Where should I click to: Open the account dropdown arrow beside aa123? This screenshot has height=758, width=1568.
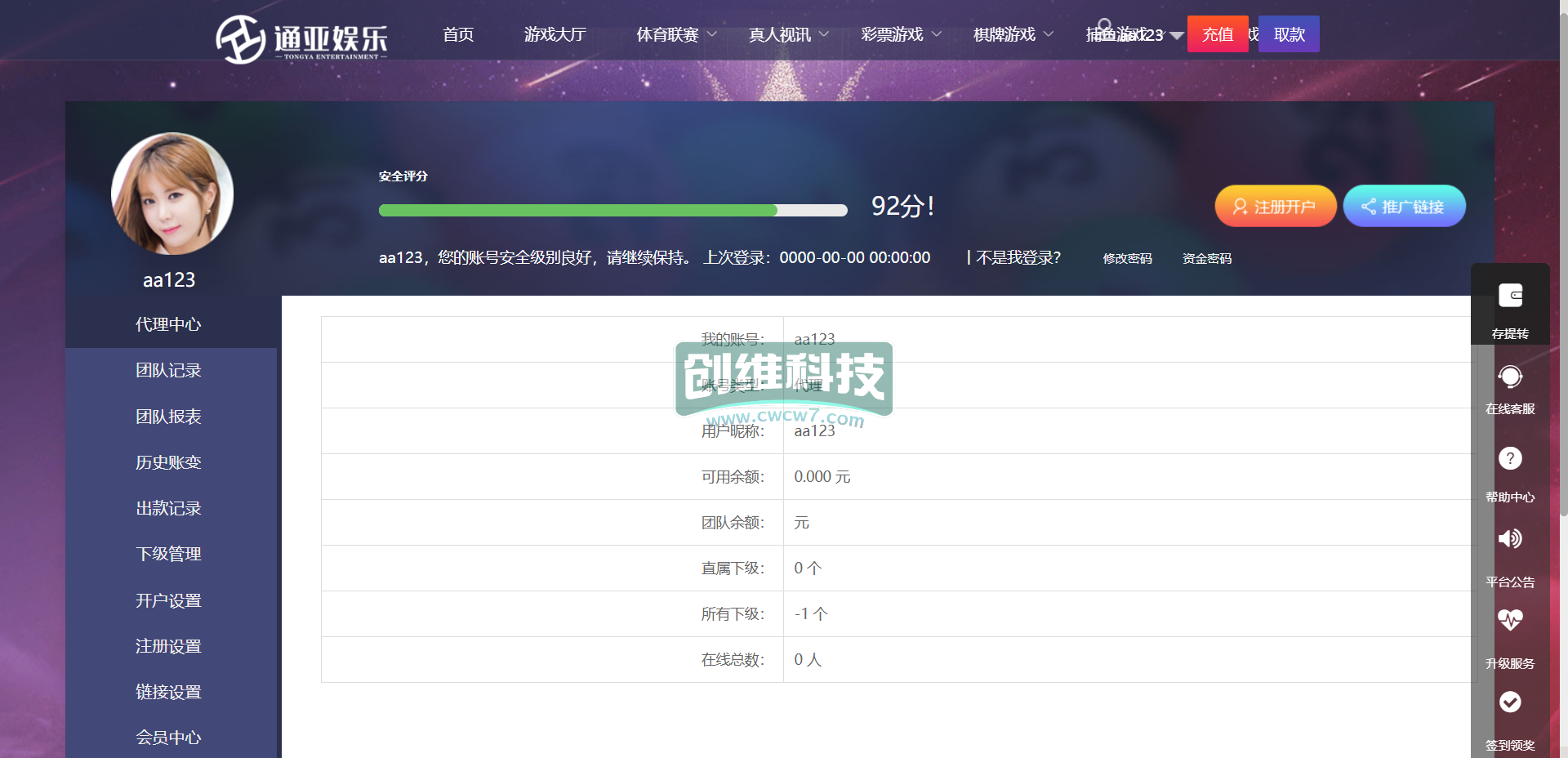[x=1176, y=35]
